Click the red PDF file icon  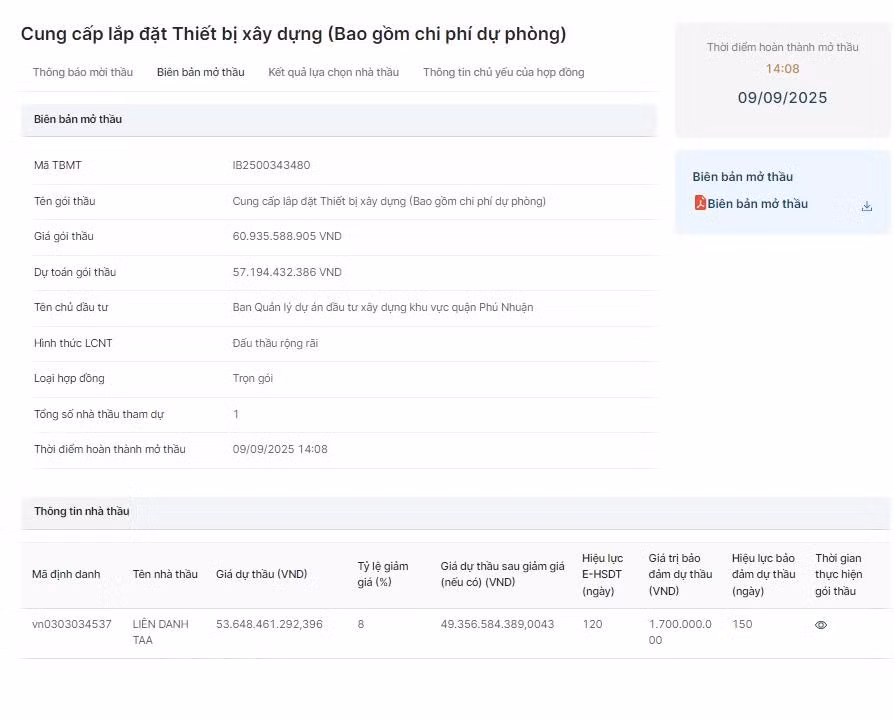(700, 203)
